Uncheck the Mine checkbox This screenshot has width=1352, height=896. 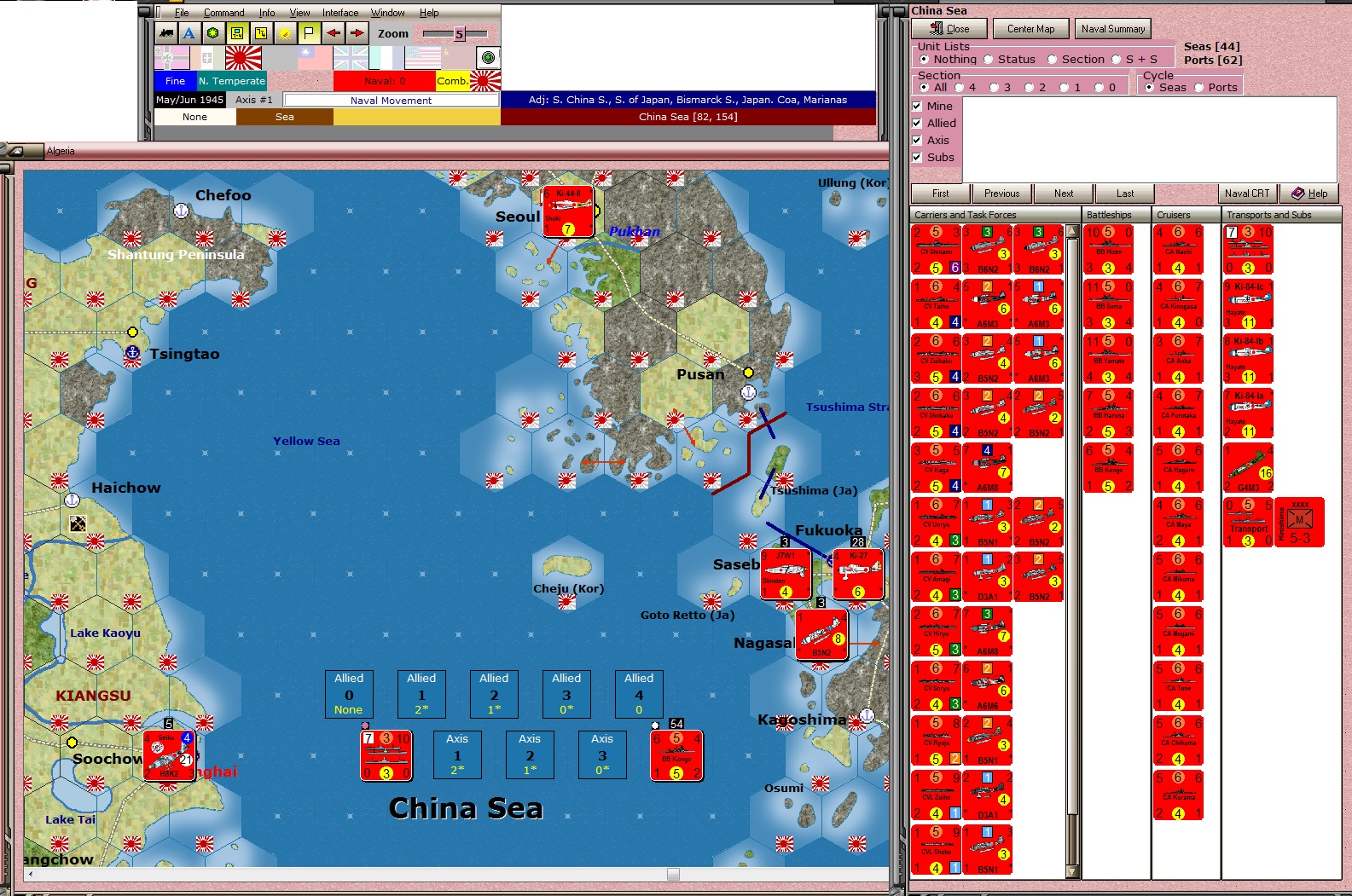coord(917,107)
